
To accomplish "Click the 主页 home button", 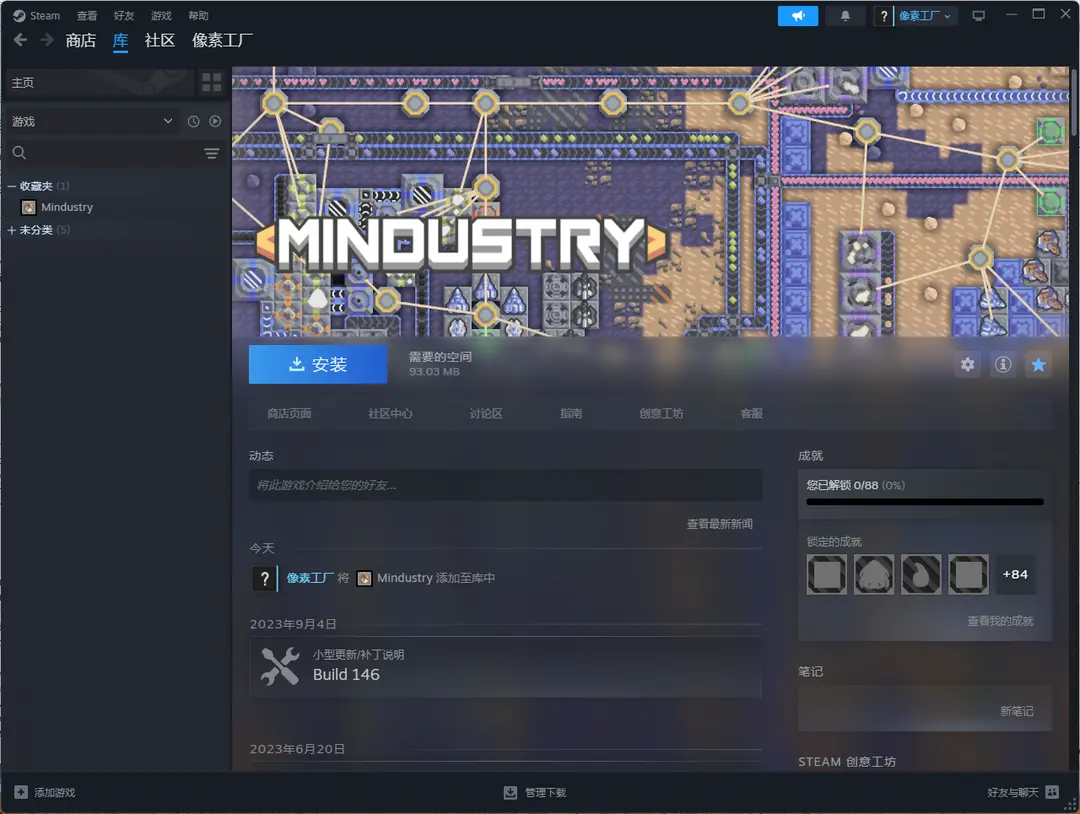I will (100, 83).
